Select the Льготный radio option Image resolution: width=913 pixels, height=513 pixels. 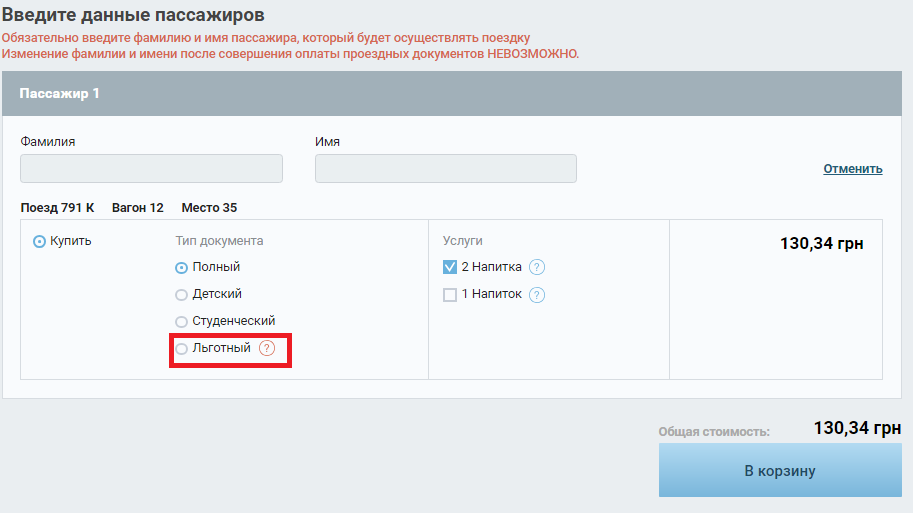point(181,349)
